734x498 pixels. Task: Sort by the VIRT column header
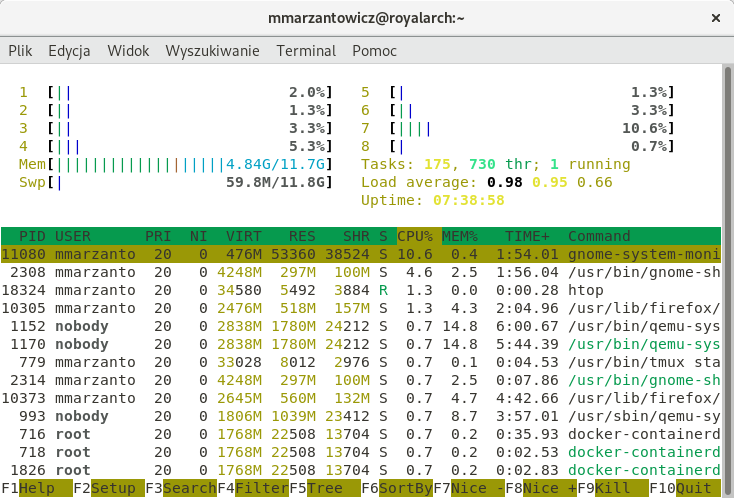tap(243, 236)
